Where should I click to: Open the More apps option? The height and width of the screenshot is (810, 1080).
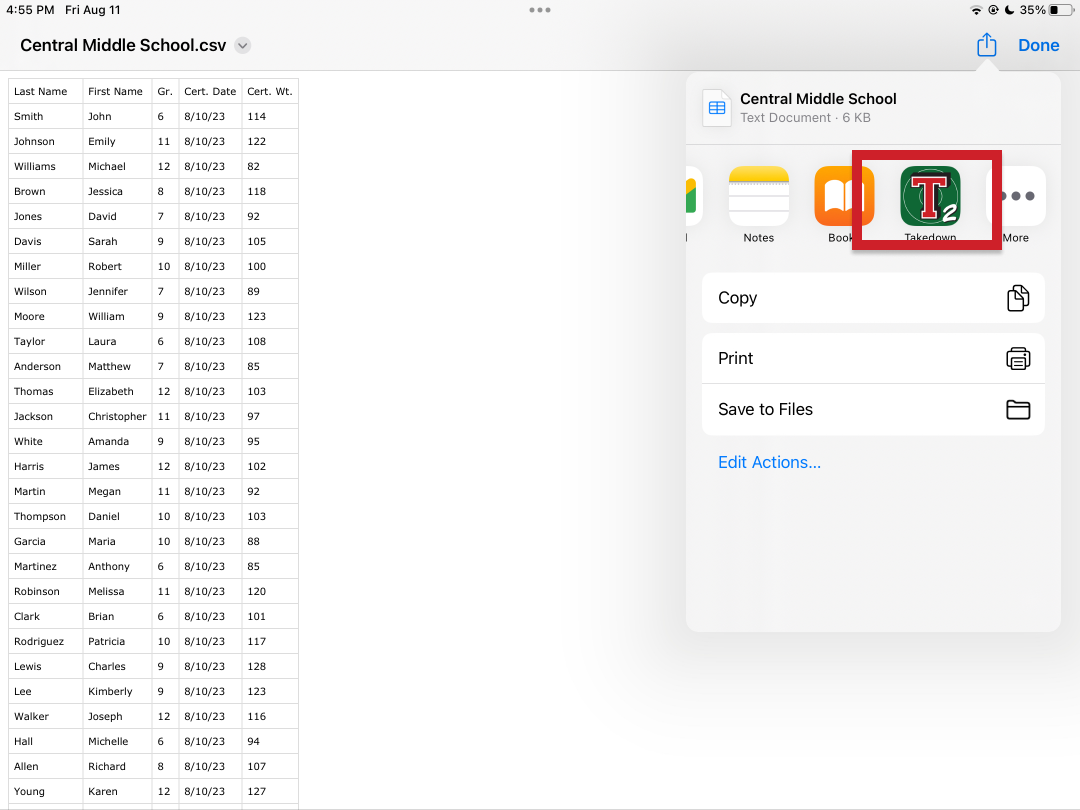click(x=1016, y=197)
